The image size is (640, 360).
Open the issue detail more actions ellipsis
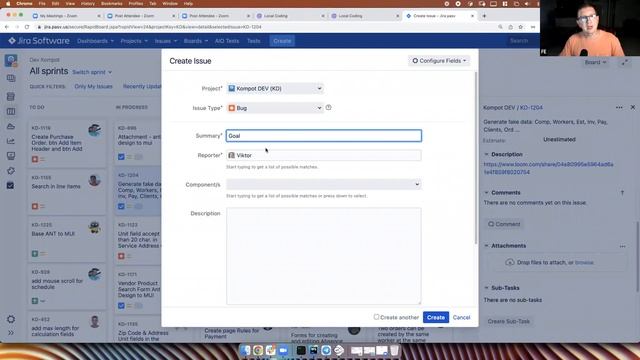619,107
